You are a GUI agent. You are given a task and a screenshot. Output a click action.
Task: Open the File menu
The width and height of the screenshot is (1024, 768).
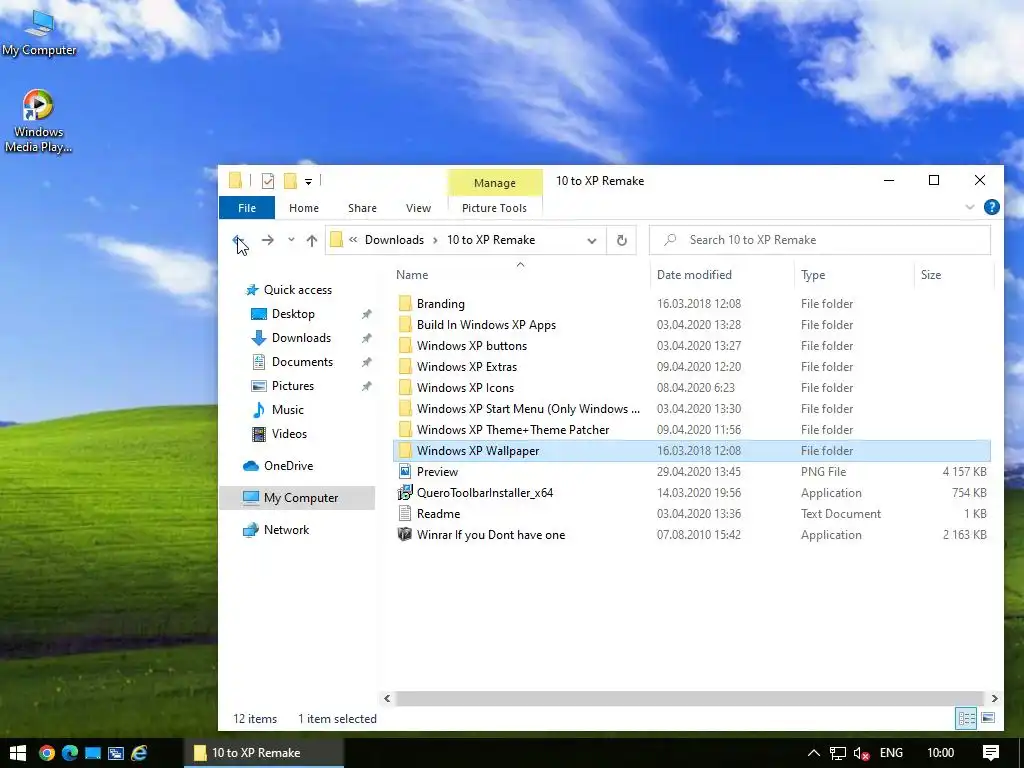click(247, 208)
